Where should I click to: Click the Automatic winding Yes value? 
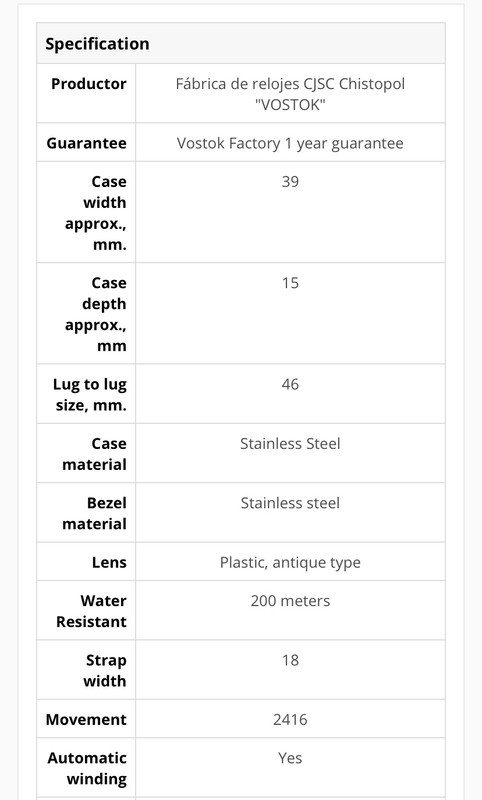click(x=290, y=758)
